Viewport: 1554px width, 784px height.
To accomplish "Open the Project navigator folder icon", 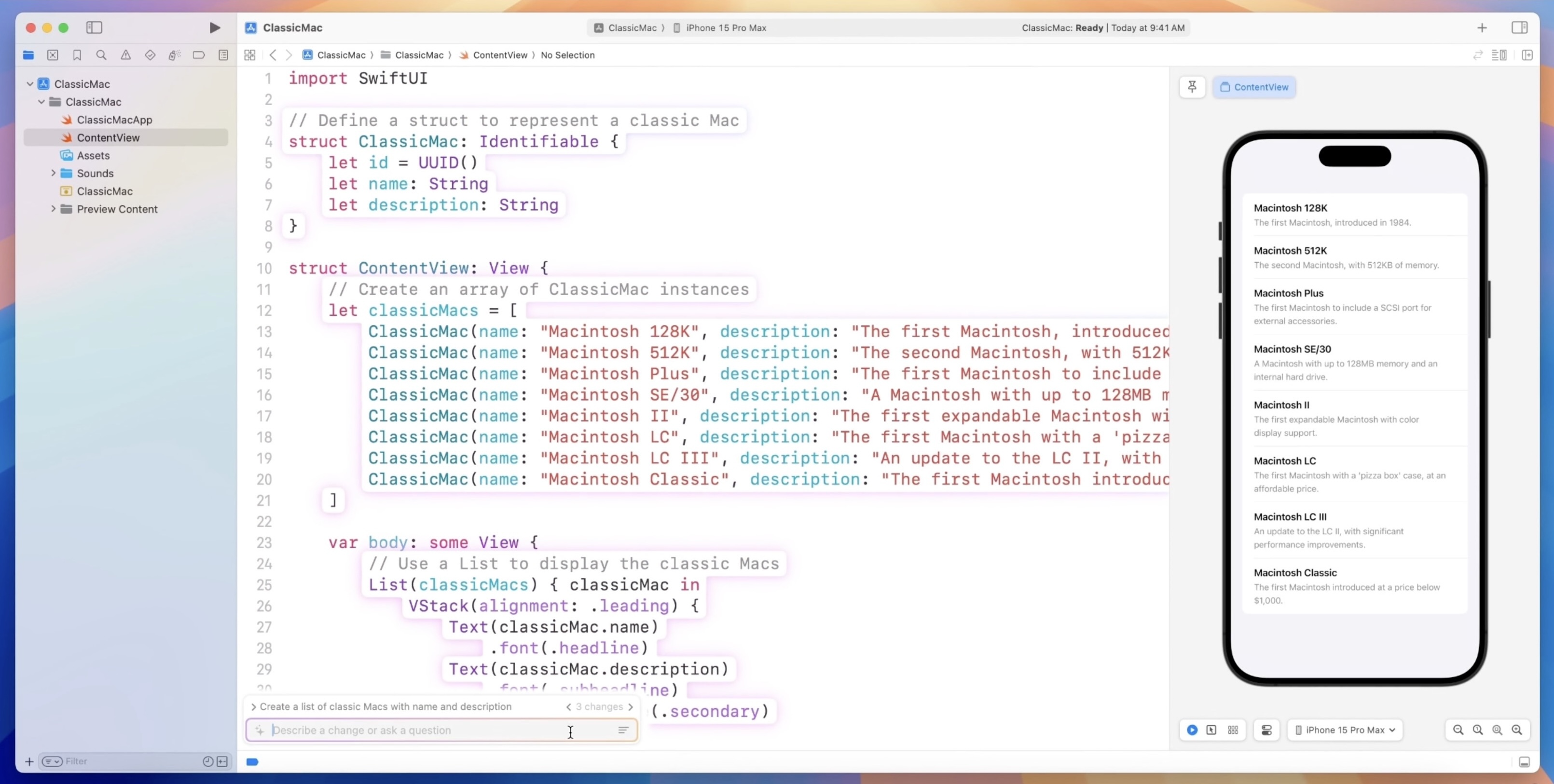I will 28,55.
